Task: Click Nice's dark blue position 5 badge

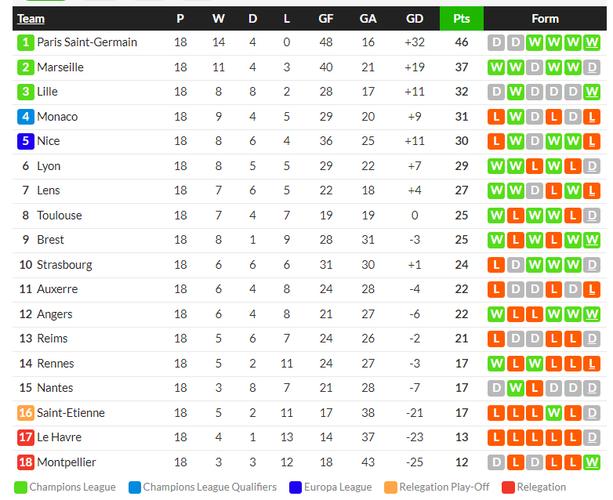Action: pyautogui.click(x=25, y=141)
